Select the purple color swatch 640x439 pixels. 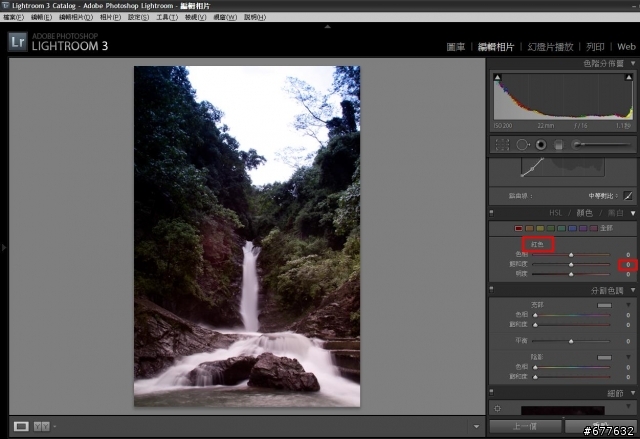click(583, 228)
